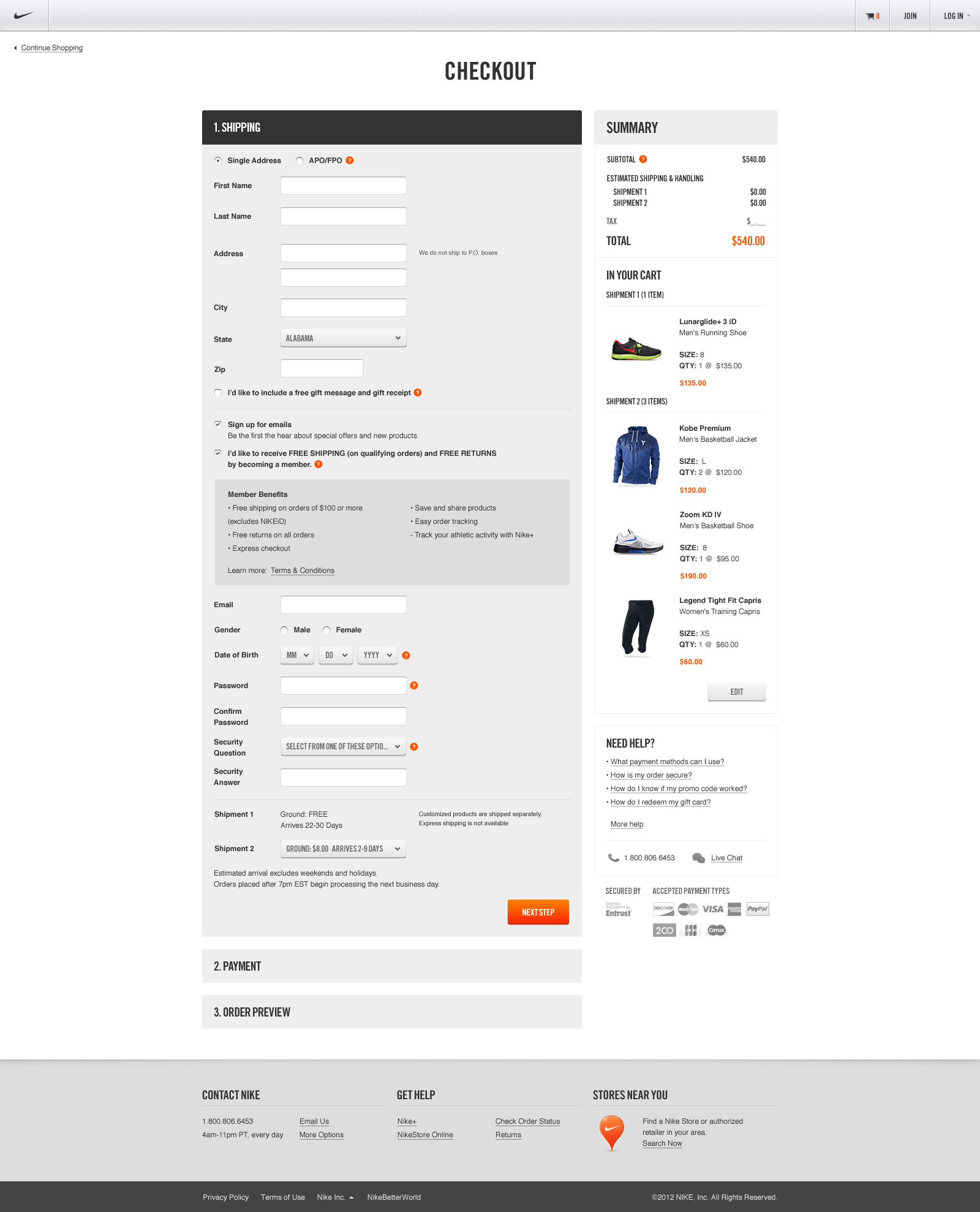Click the Lunarglide+ 3 iD shoe thumbnail
This screenshot has height=1212, width=980.
click(x=636, y=349)
